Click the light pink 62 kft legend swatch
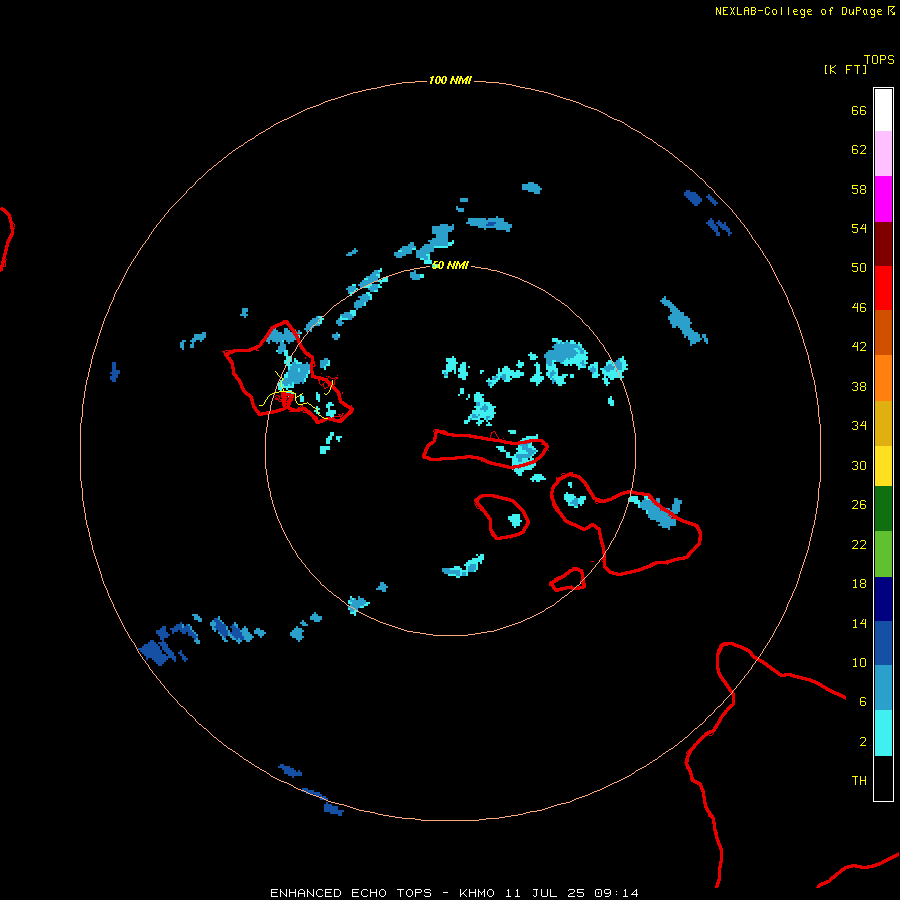This screenshot has width=900, height=900. (883, 154)
